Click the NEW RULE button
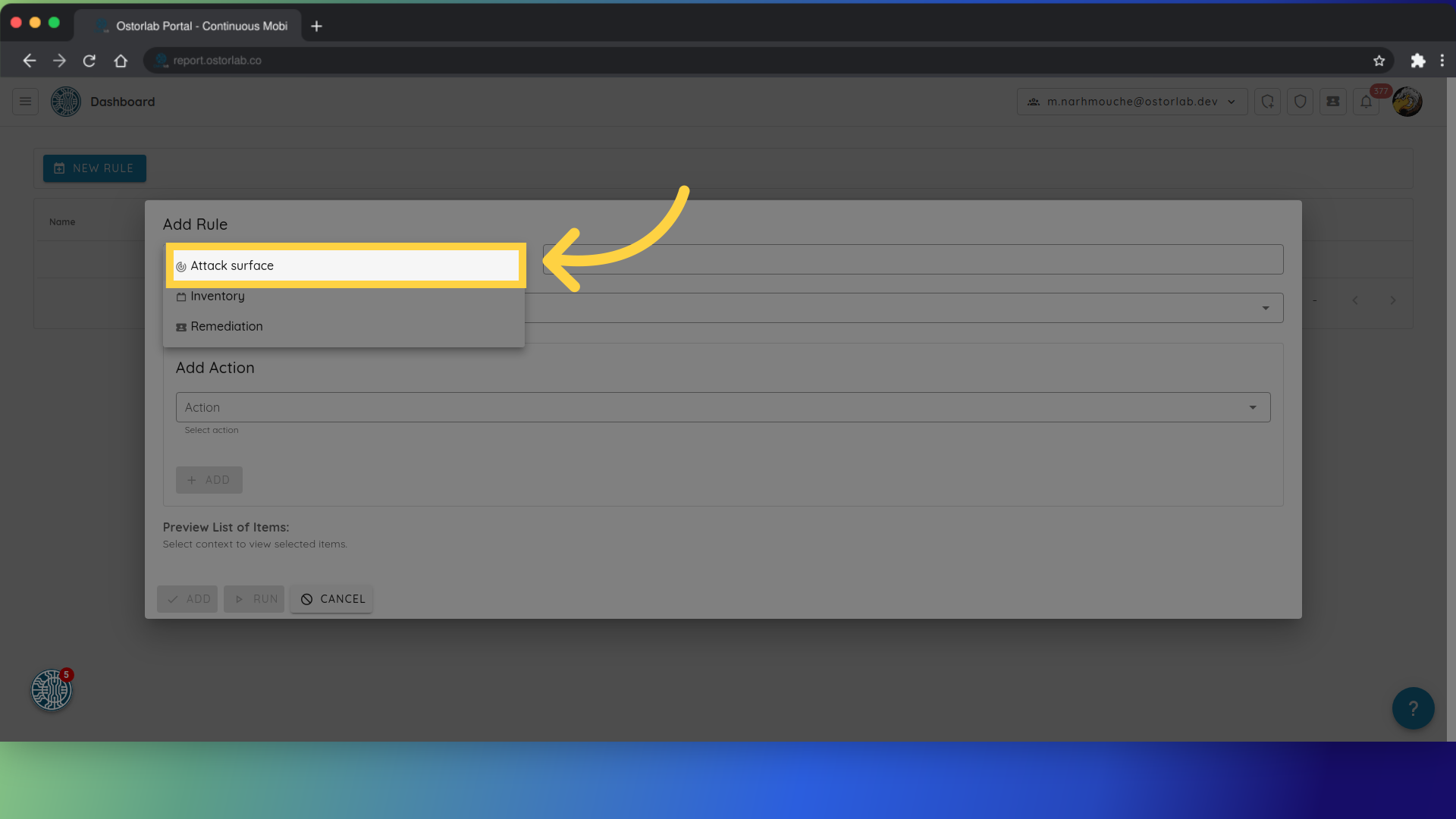This screenshot has width=1456, height=819. [x=95, y=168]
